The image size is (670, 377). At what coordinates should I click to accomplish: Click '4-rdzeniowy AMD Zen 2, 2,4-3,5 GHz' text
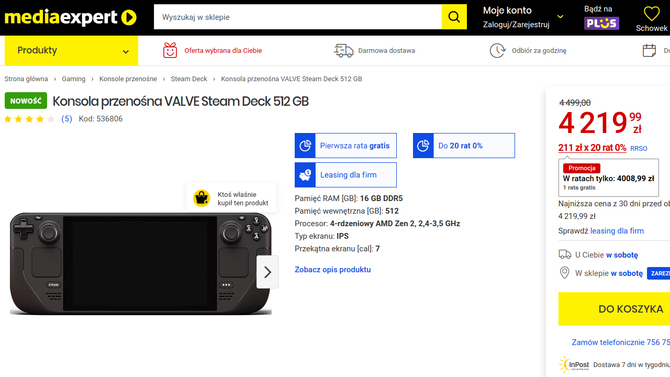pos(395,224)
